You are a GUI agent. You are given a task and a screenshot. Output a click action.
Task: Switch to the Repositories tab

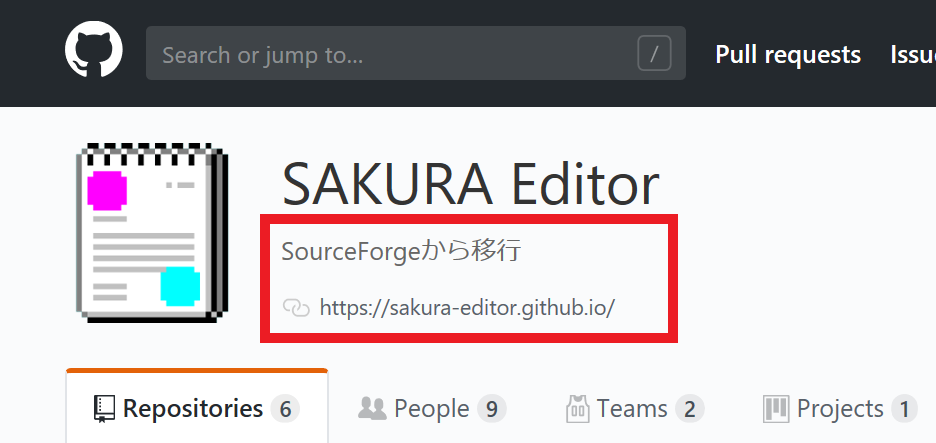(x=197, y=408)
